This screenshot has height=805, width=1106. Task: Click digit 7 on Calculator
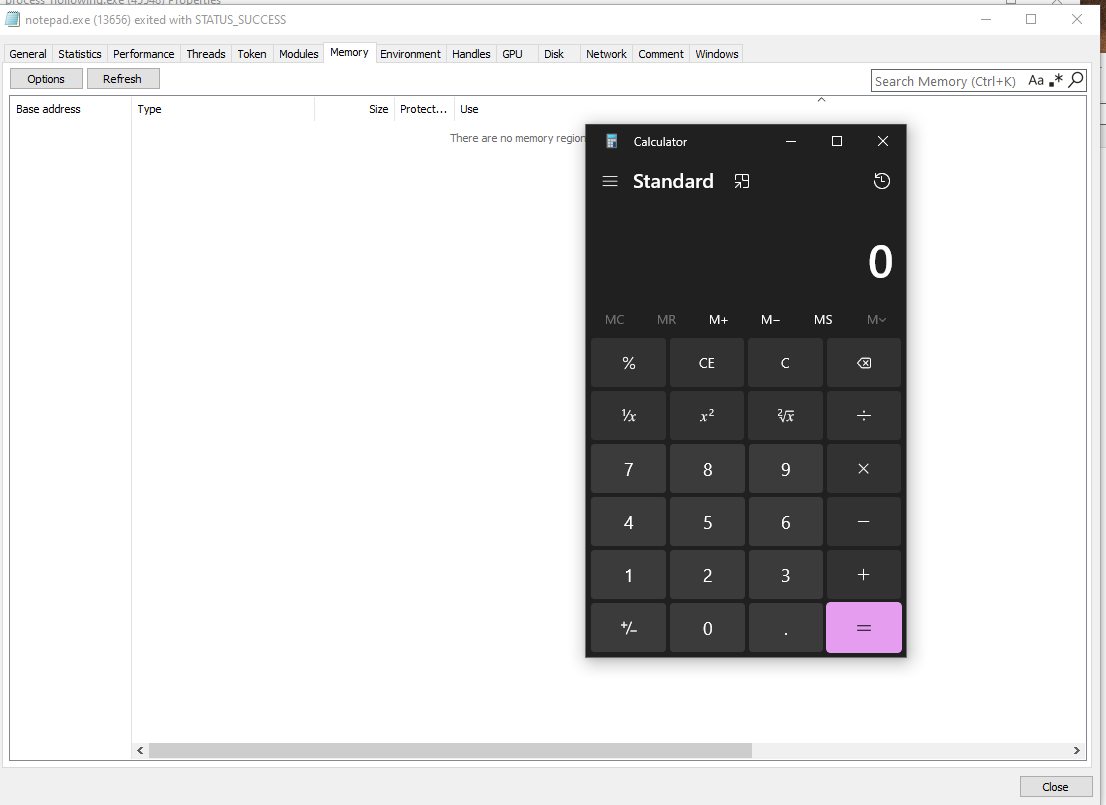tap(628, 468)
